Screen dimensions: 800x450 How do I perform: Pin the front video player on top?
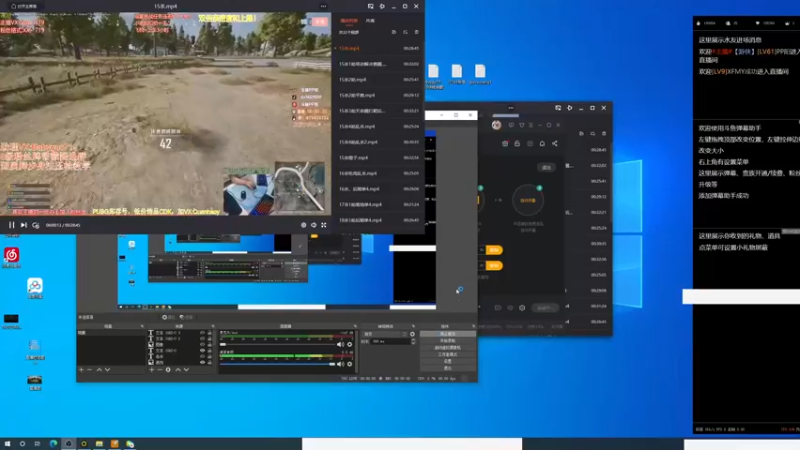tap(382, 6)
